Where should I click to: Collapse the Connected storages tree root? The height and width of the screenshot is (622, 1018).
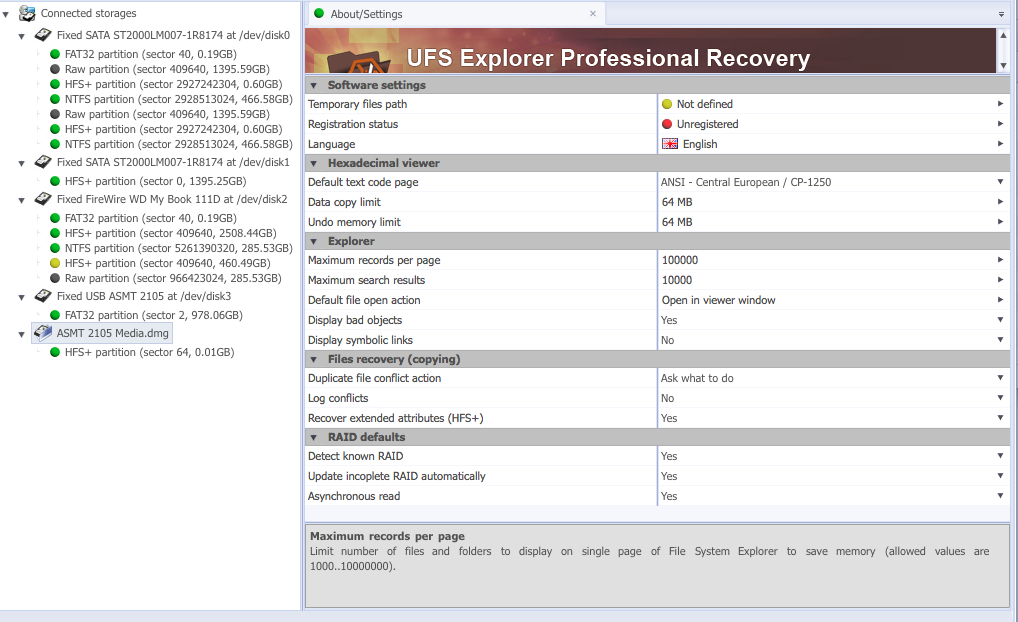coord(6,14)
